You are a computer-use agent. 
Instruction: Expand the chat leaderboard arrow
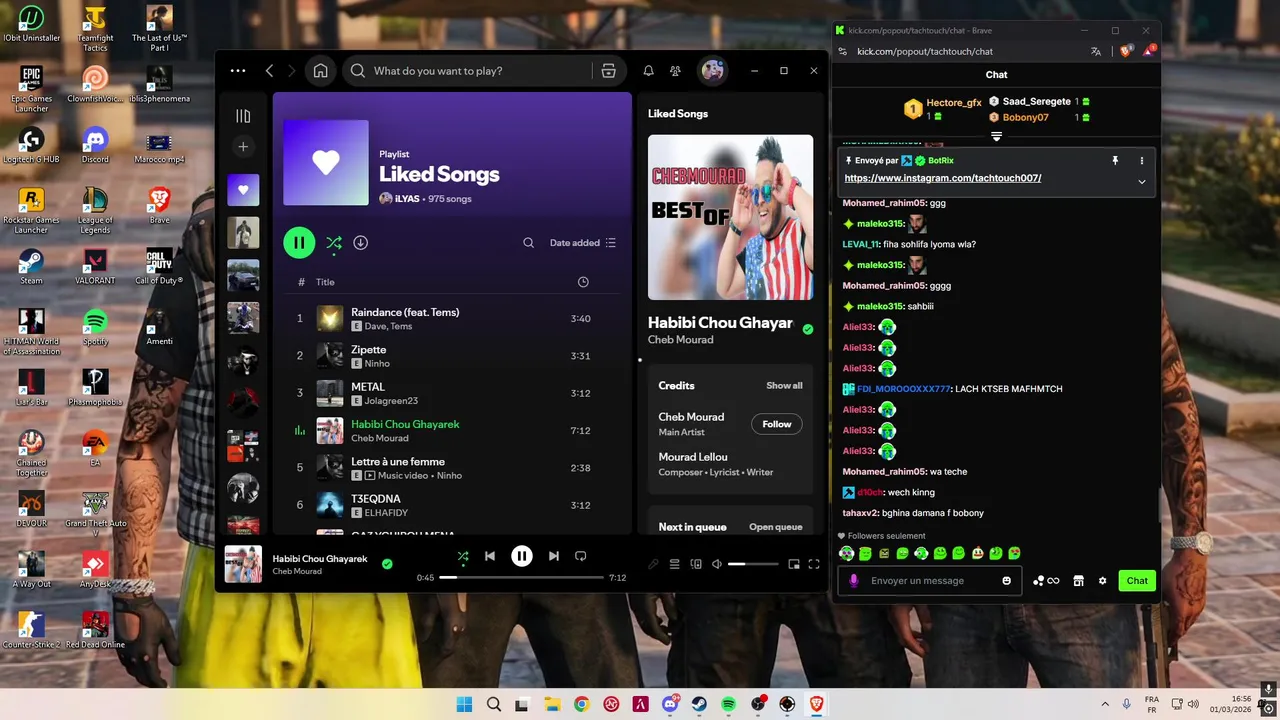click(996, 136)
